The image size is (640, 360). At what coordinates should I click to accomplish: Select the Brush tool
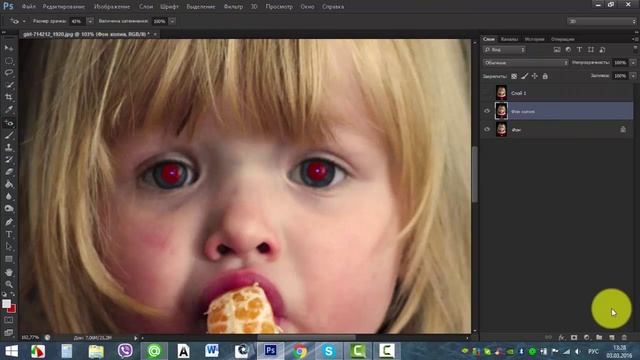pos(9,135)
